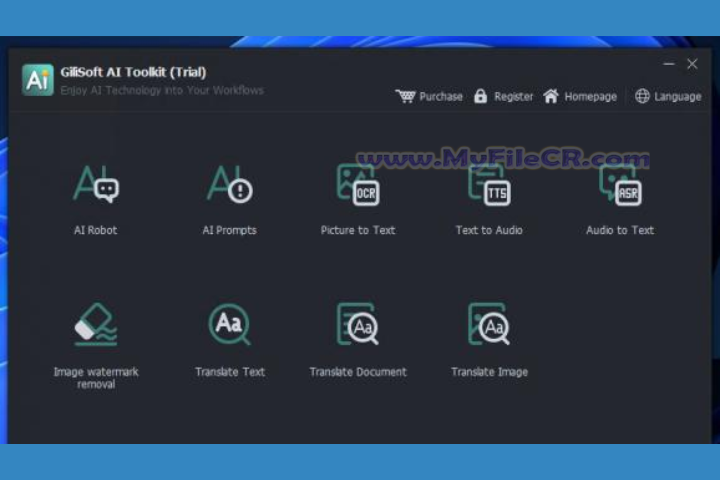
Task: Click the Language globe icon
Action: point(642,96)
